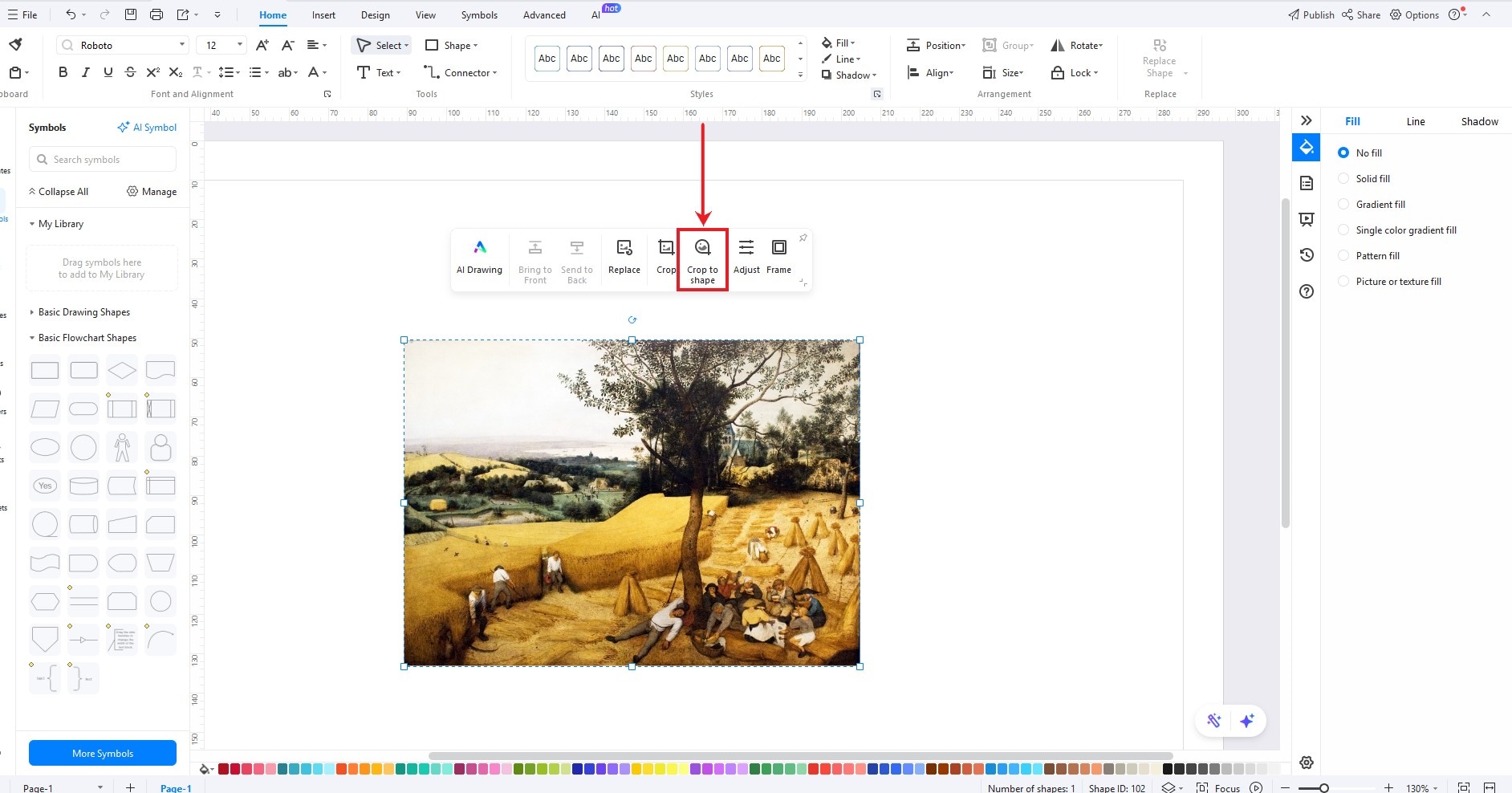Click the Subscript icon
Image resolution: width=1512 pixels, height=793 pixels.
click(176, 72)
